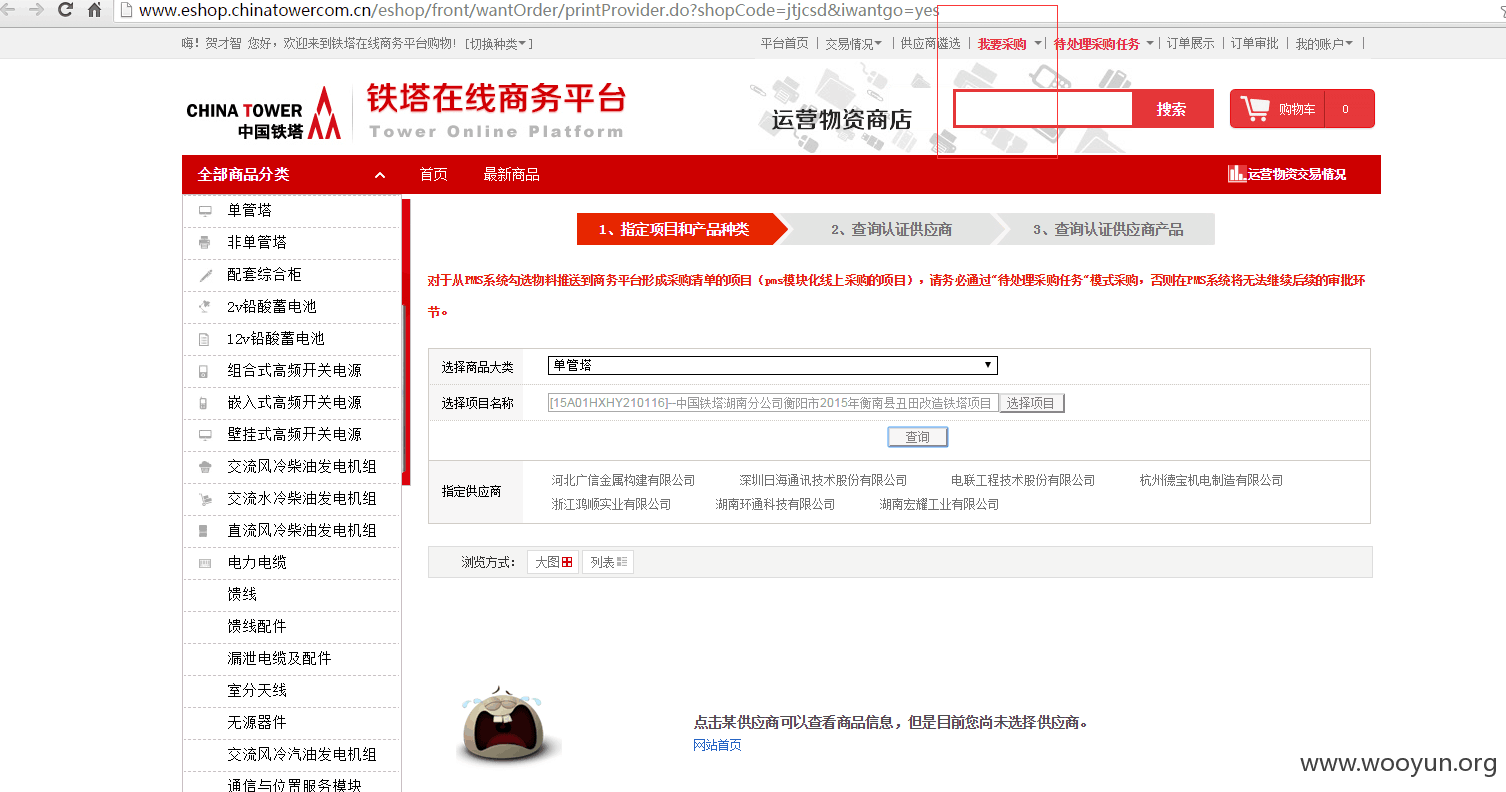Expand the 我的账户 dropdown menu
Screen dimensions: 1506x792
(1324, 44)
